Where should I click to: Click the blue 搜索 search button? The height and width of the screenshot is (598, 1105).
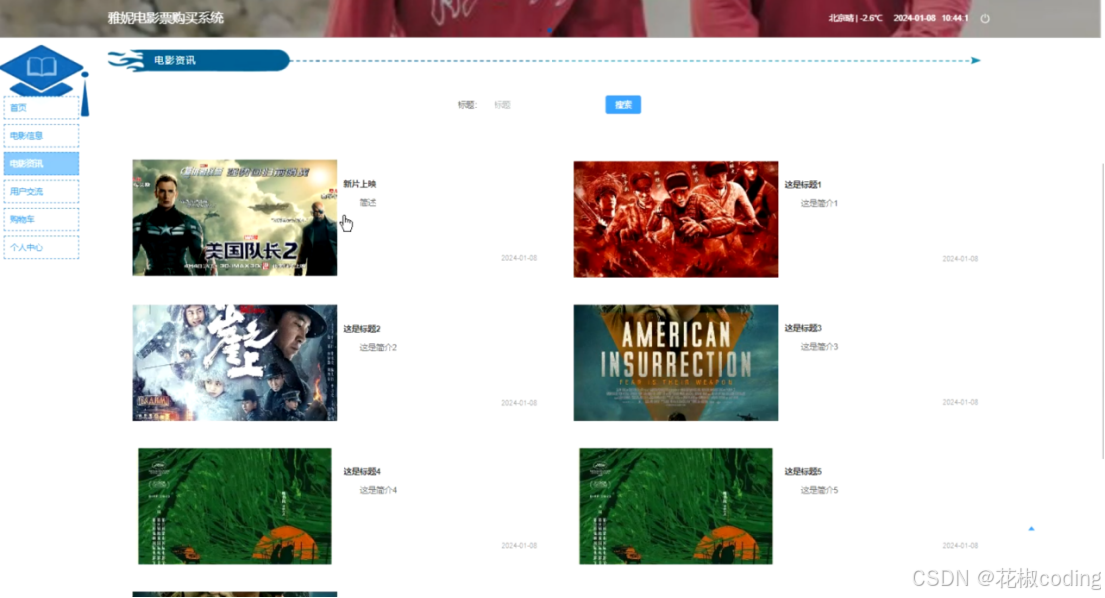623,105
